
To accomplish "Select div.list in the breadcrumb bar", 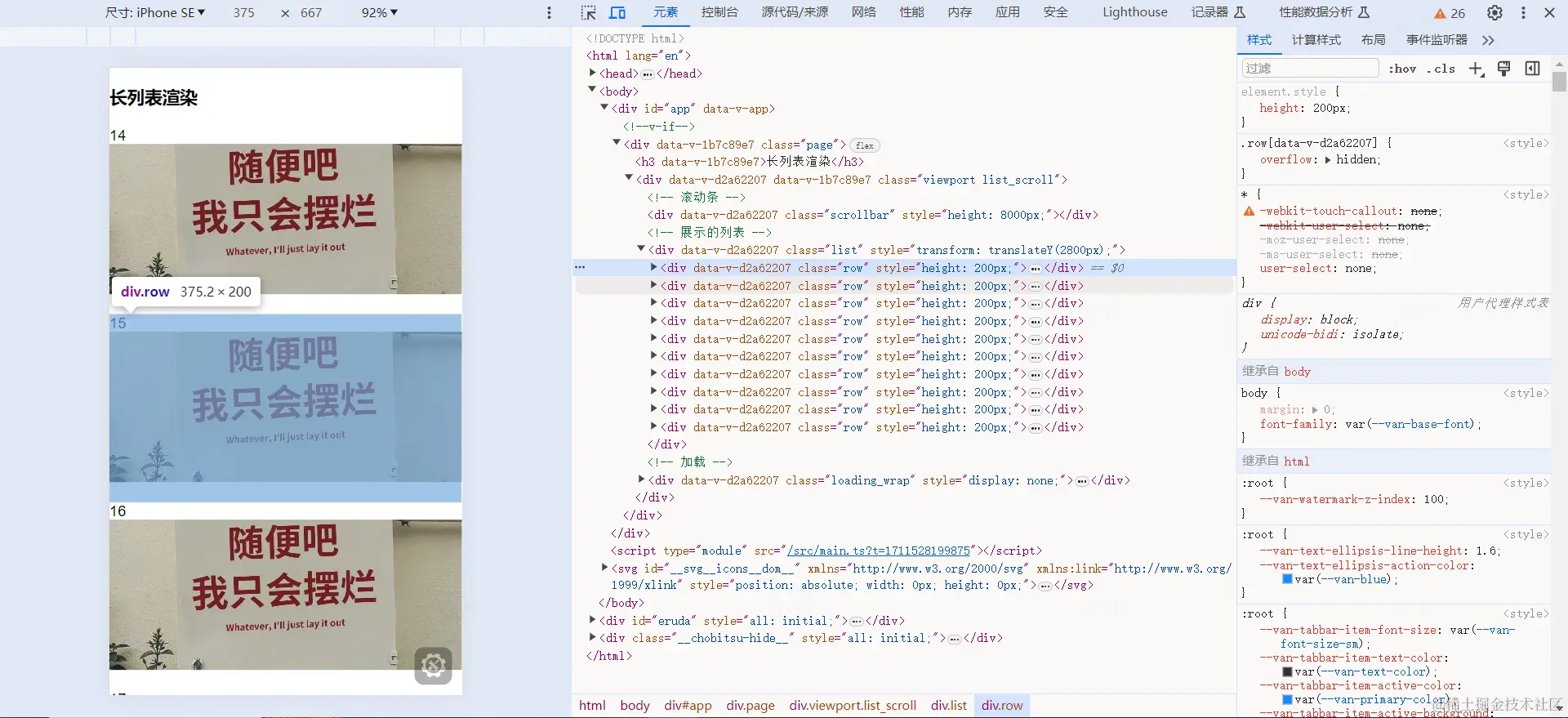I will point(949,706).
